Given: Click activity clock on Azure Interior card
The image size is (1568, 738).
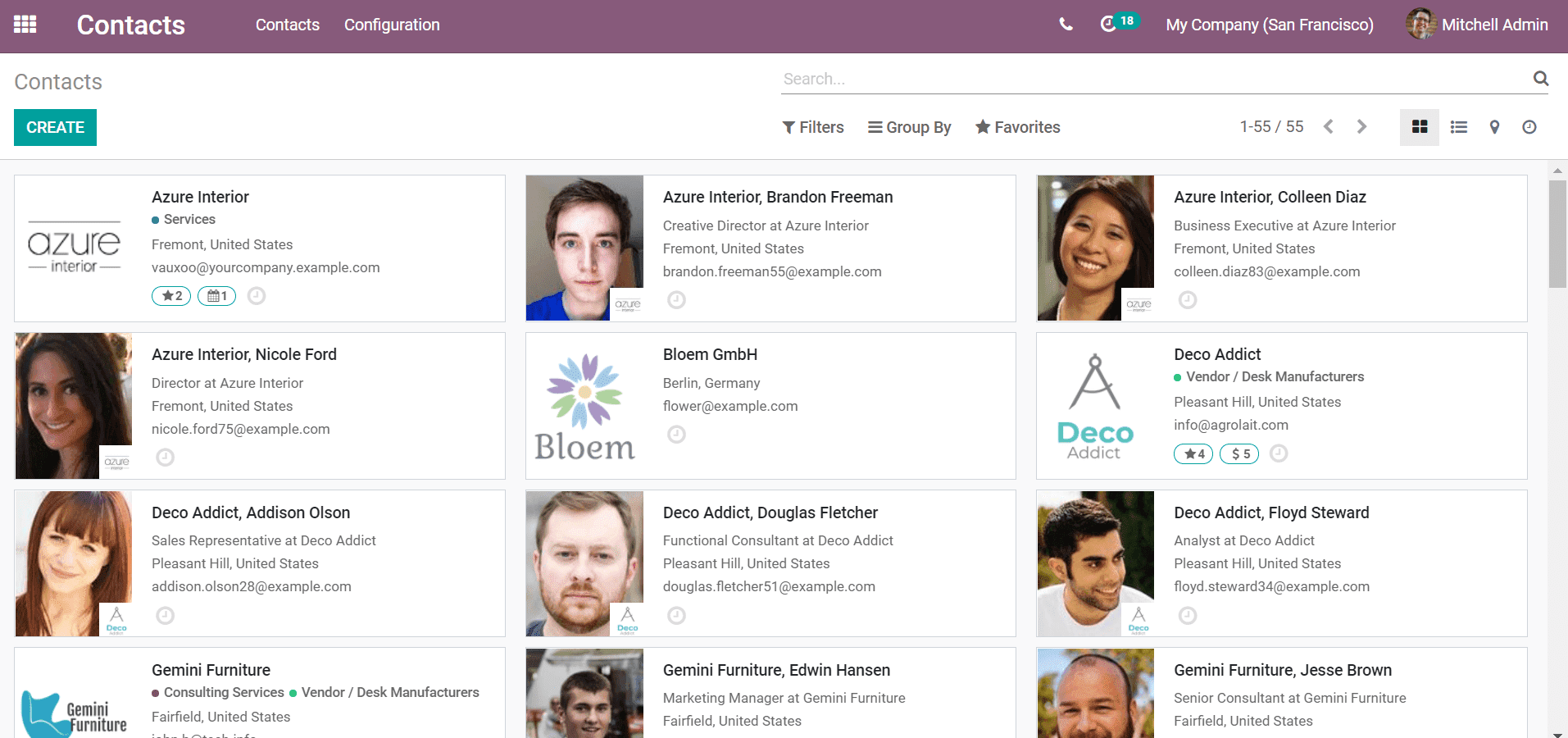Looking at the screenshot, I should pos(257,296).
